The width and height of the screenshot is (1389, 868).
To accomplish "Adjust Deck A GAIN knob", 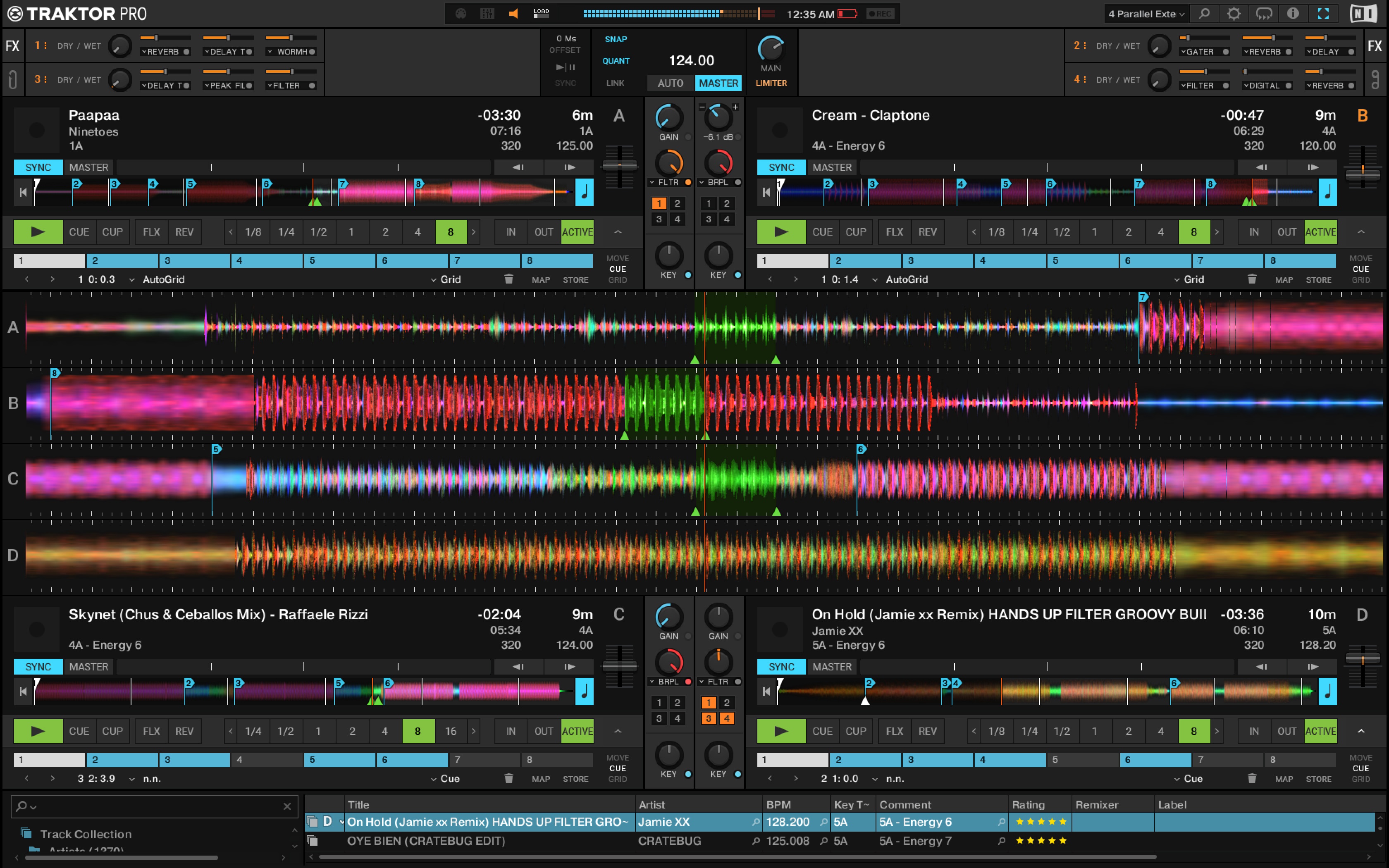I will 669,118.
